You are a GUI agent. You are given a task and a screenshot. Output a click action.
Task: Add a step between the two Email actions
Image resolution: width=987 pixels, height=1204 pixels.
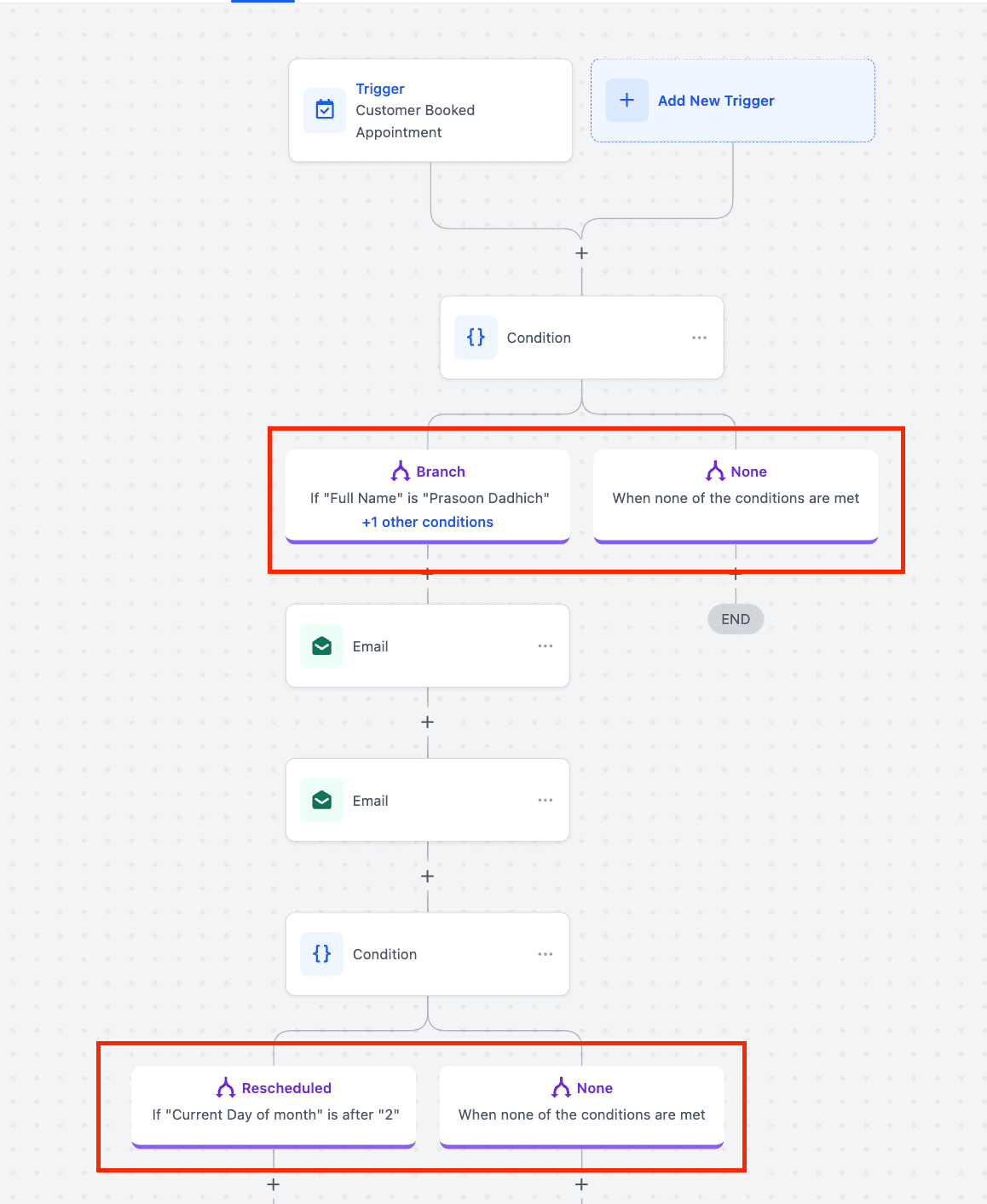(428, 722)
